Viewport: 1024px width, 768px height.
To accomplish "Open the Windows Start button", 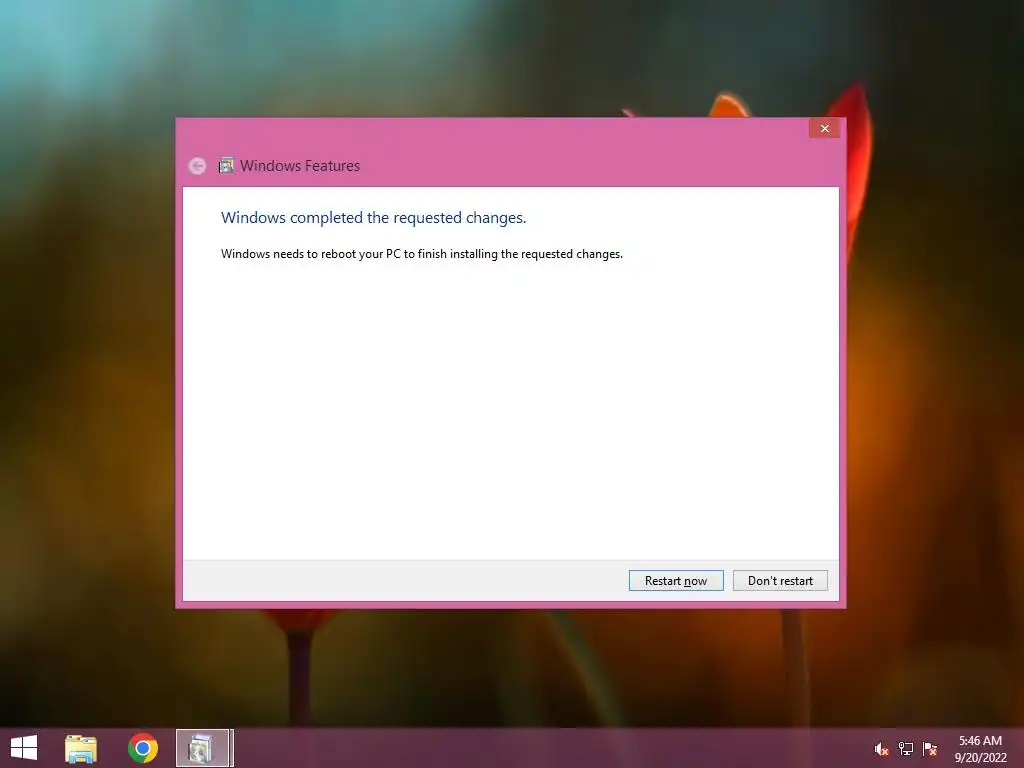I will point(24,748).
